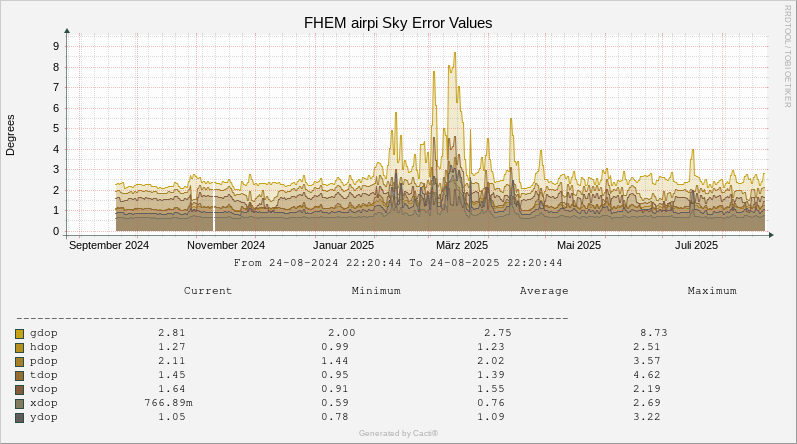Viewport: 797px width, 444px height.
Task: Click gdop average value 2.75
Action: (498, 333)
